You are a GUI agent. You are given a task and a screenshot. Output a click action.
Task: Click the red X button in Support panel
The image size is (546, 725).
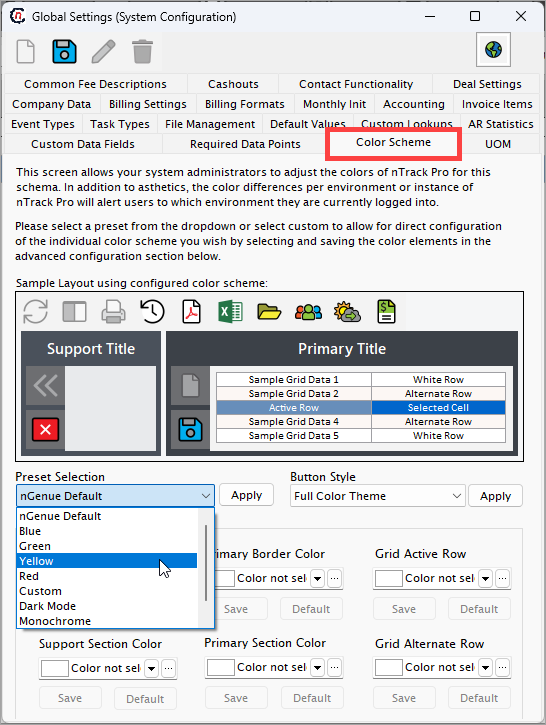point(45,430)
